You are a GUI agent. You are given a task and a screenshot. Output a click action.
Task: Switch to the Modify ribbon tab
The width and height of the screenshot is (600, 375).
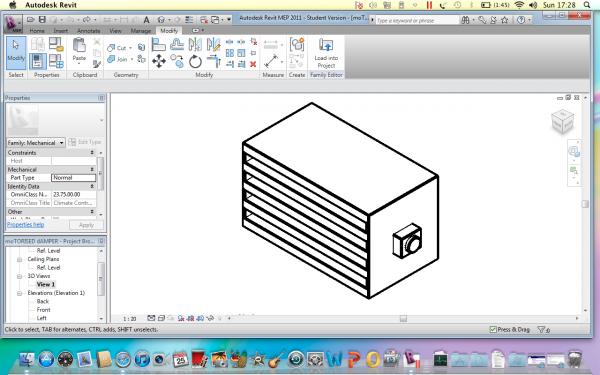pyautogui.click(x=169, y=31)
